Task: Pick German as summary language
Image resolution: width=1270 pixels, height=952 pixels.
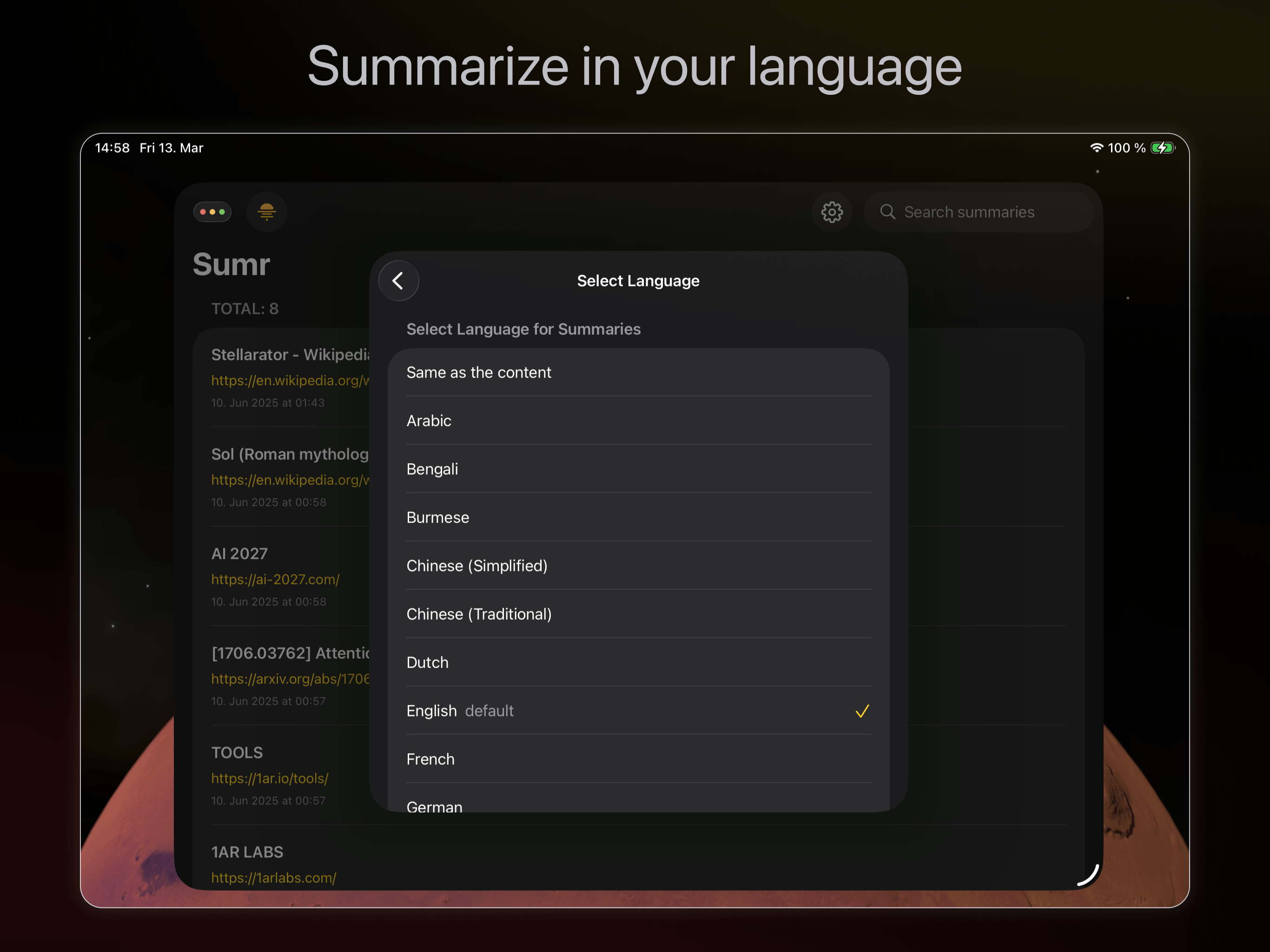Action: coord(434,807)
